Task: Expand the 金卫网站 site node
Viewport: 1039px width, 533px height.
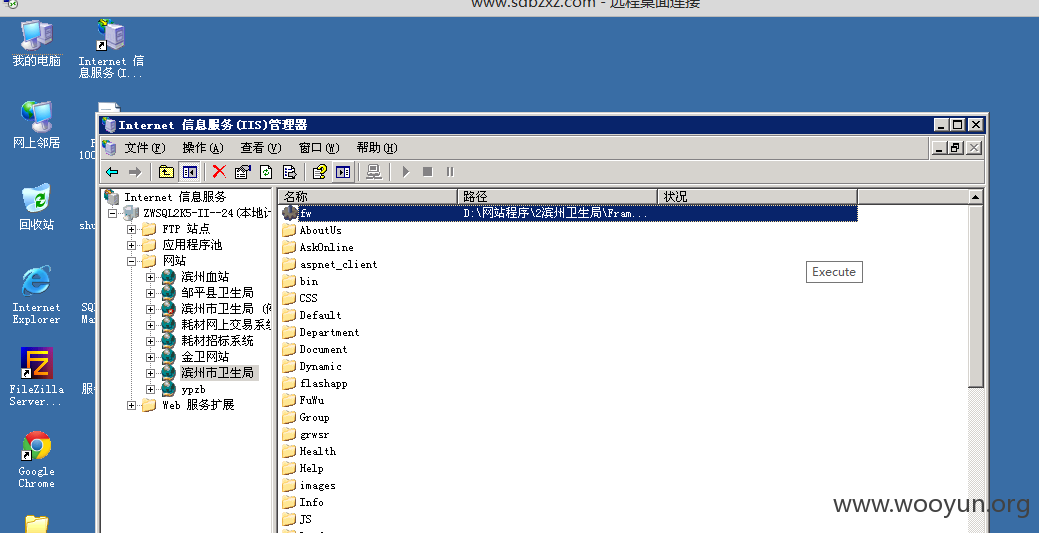Action: click(150, 357)
